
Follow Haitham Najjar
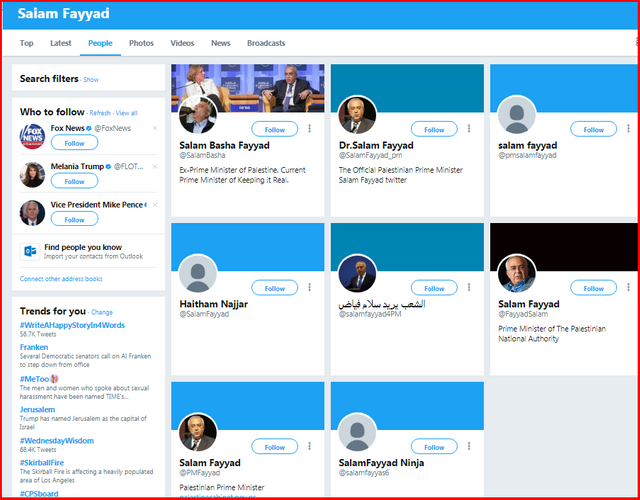275,288
